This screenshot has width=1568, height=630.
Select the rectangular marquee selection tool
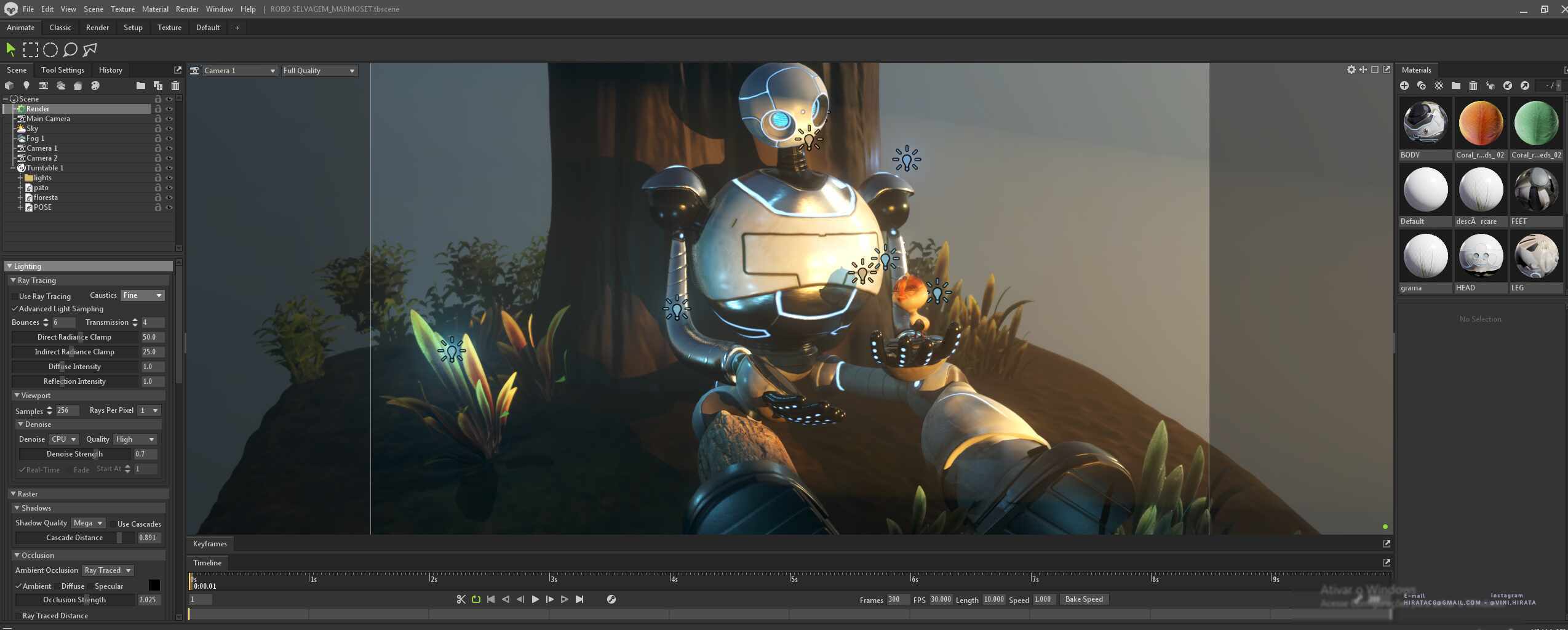(x=30, y=50)
